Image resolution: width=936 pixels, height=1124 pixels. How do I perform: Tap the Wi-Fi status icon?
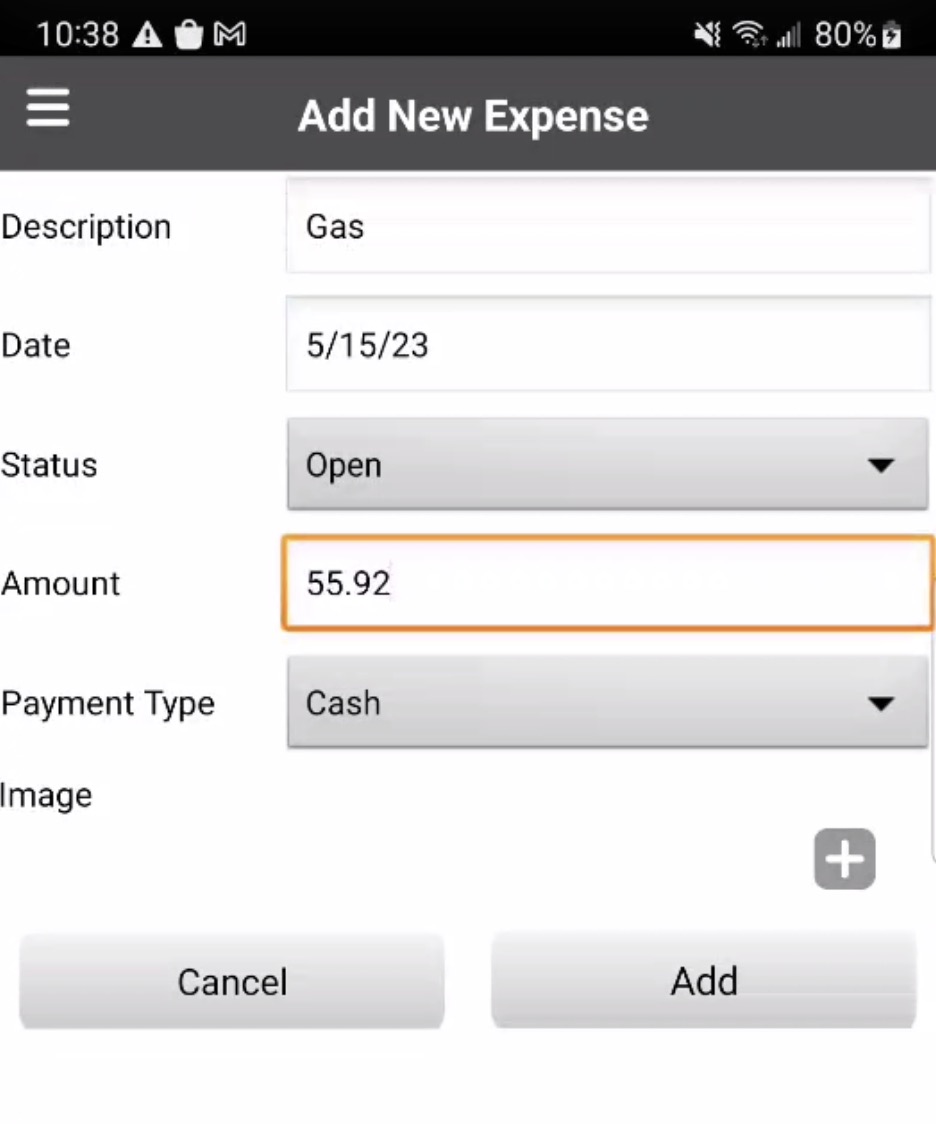click(748, 36)
